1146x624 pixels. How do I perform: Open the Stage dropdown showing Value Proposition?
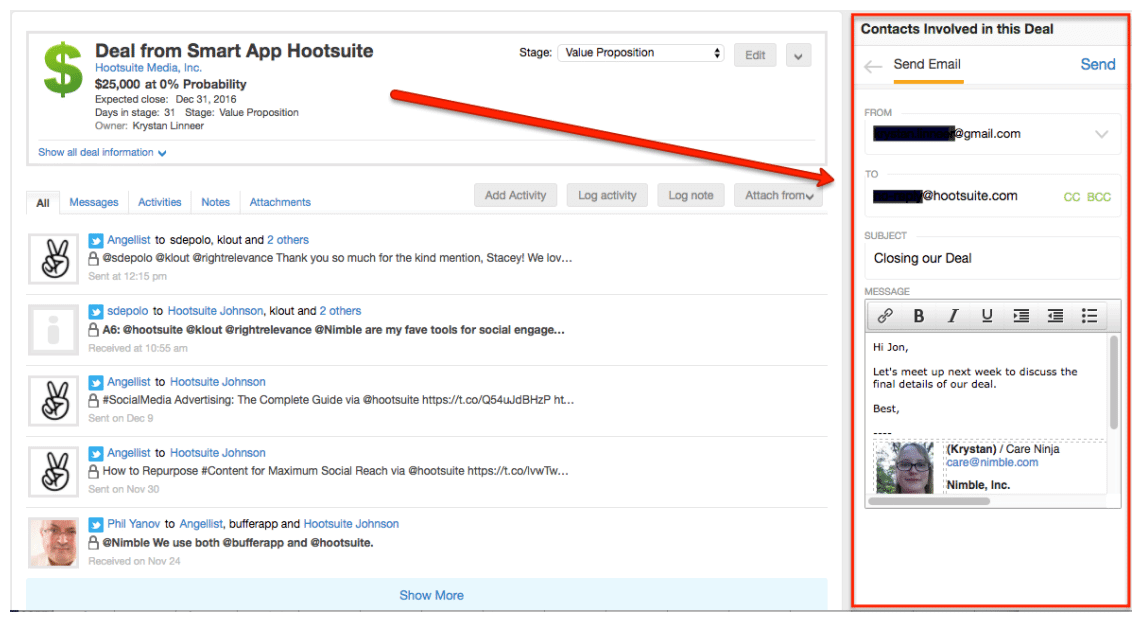(x=641, y=53)
